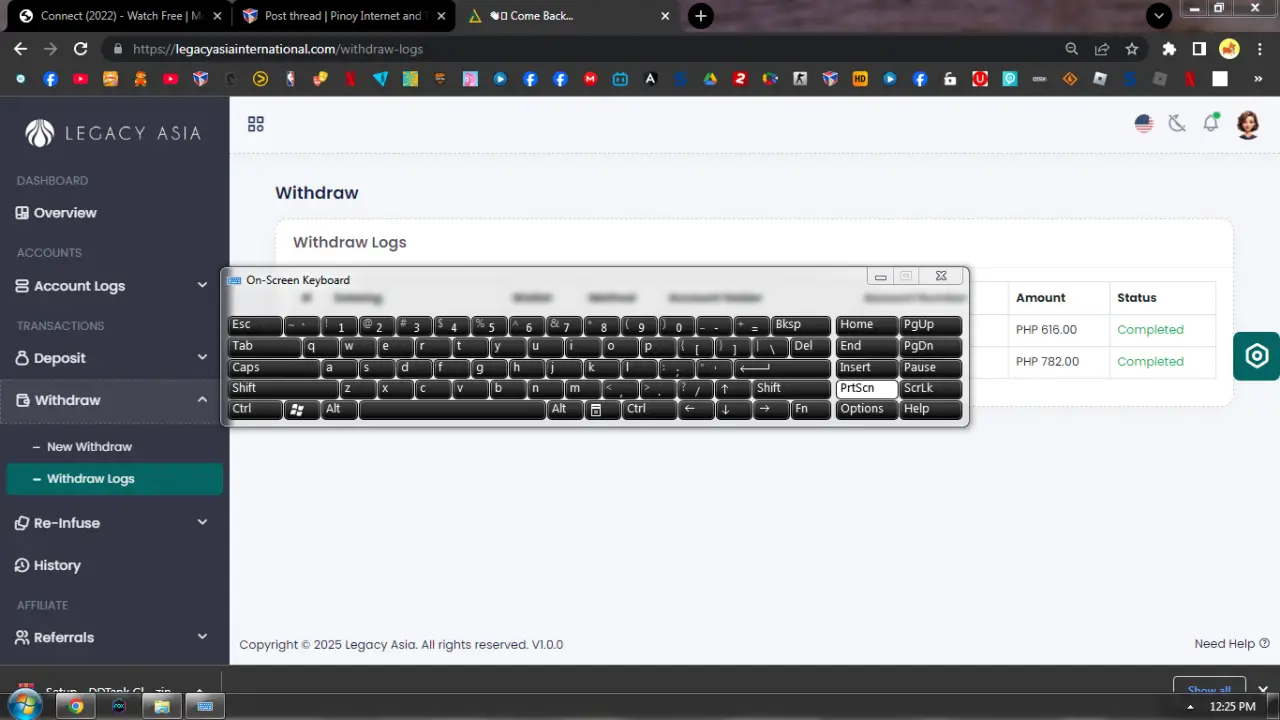
Task: Open Chrome three-dot menu
Action: click(1259, 48)
